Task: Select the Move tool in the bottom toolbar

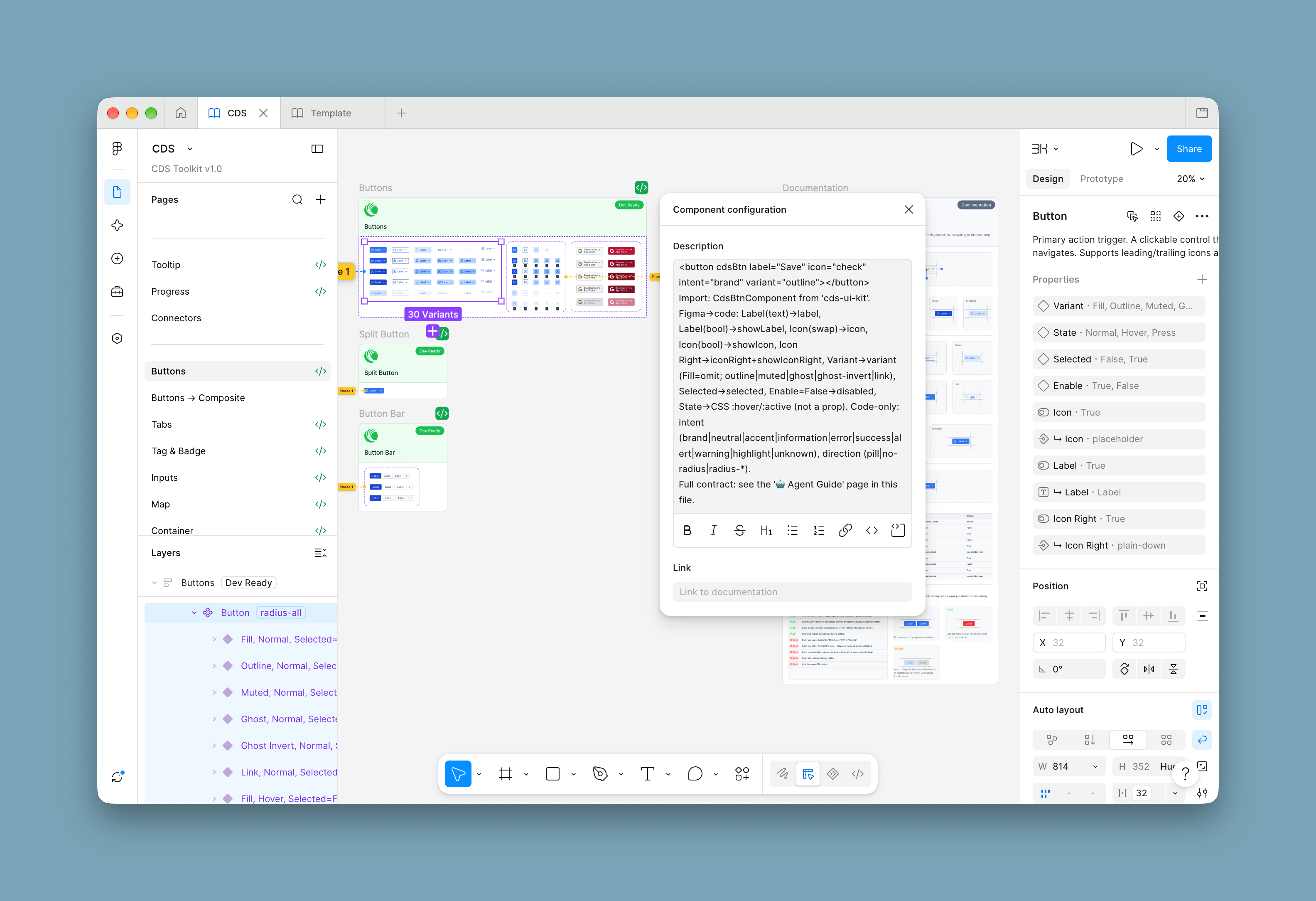Action: [458, 773]
